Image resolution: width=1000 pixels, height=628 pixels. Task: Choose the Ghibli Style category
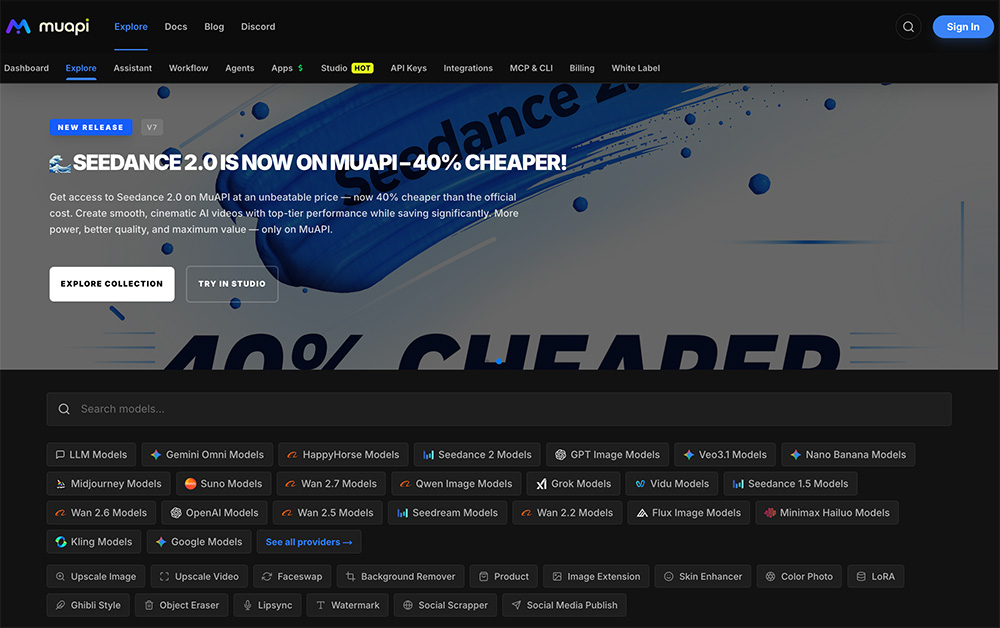[x=88, y=605]
